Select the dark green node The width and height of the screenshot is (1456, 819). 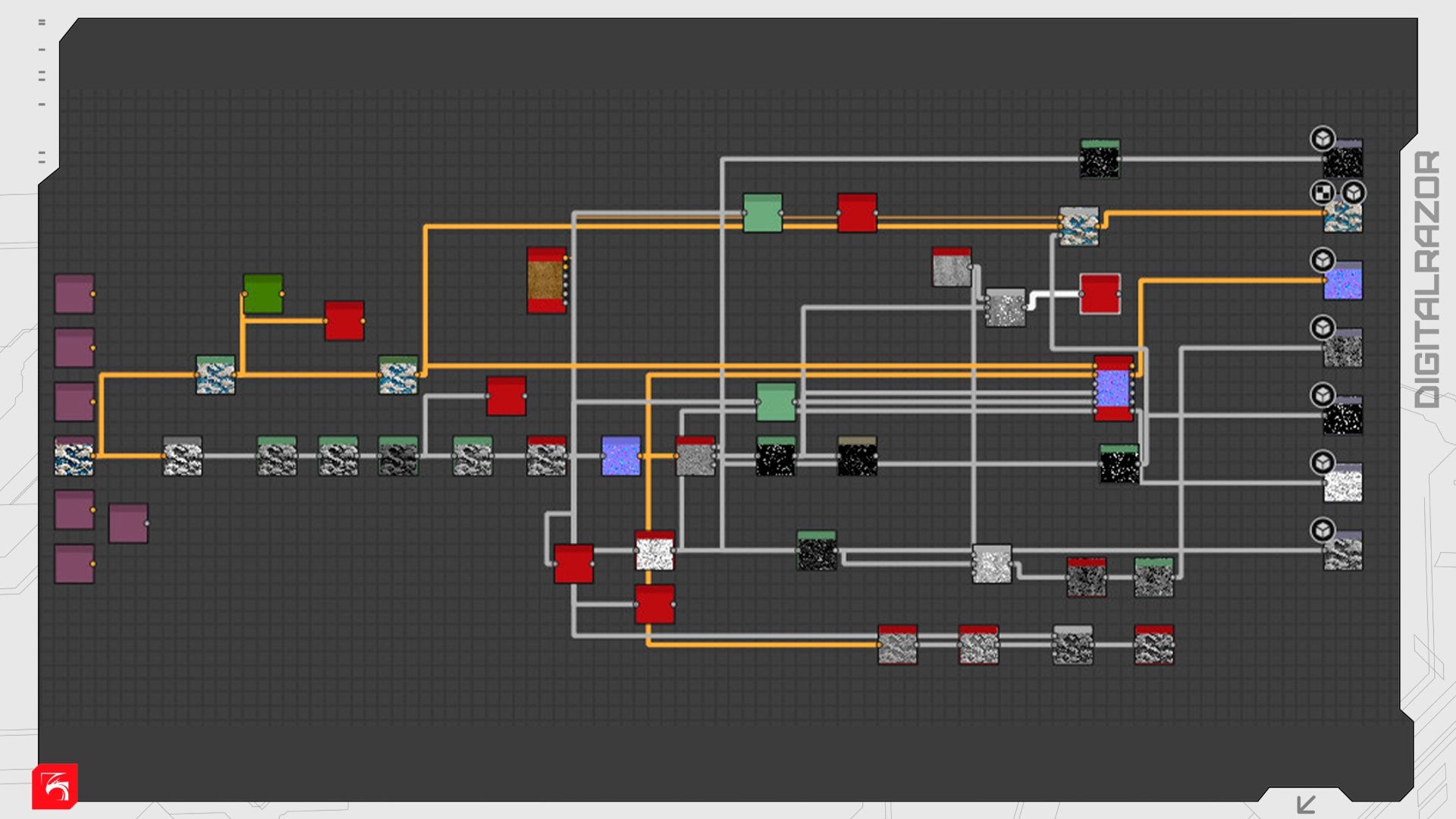pyautogui.click(x=263, y=294)
